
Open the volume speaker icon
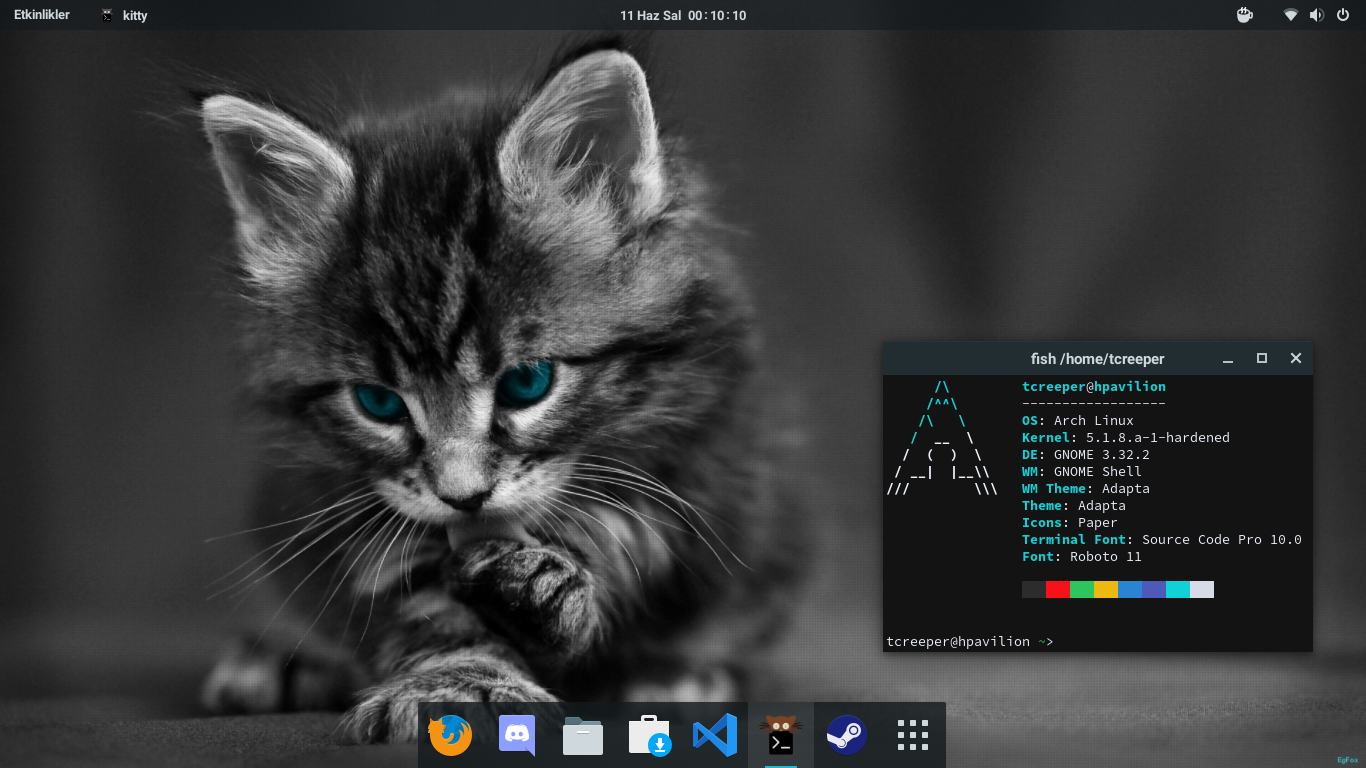pyautogui.click(x=1317, y=15)
